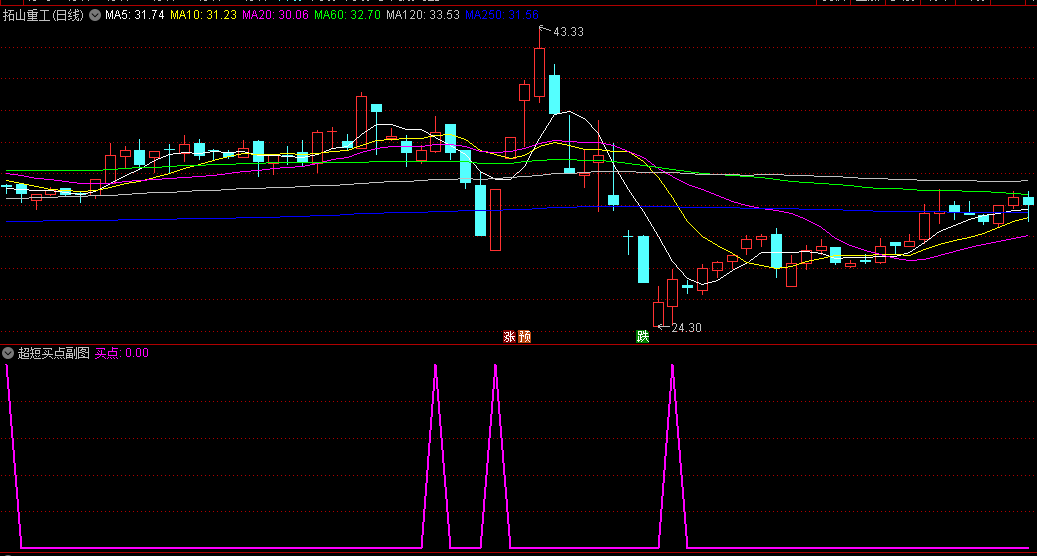1037x556 pixels.
Task: Click the green 跌 marker icon
Action: 643,337
